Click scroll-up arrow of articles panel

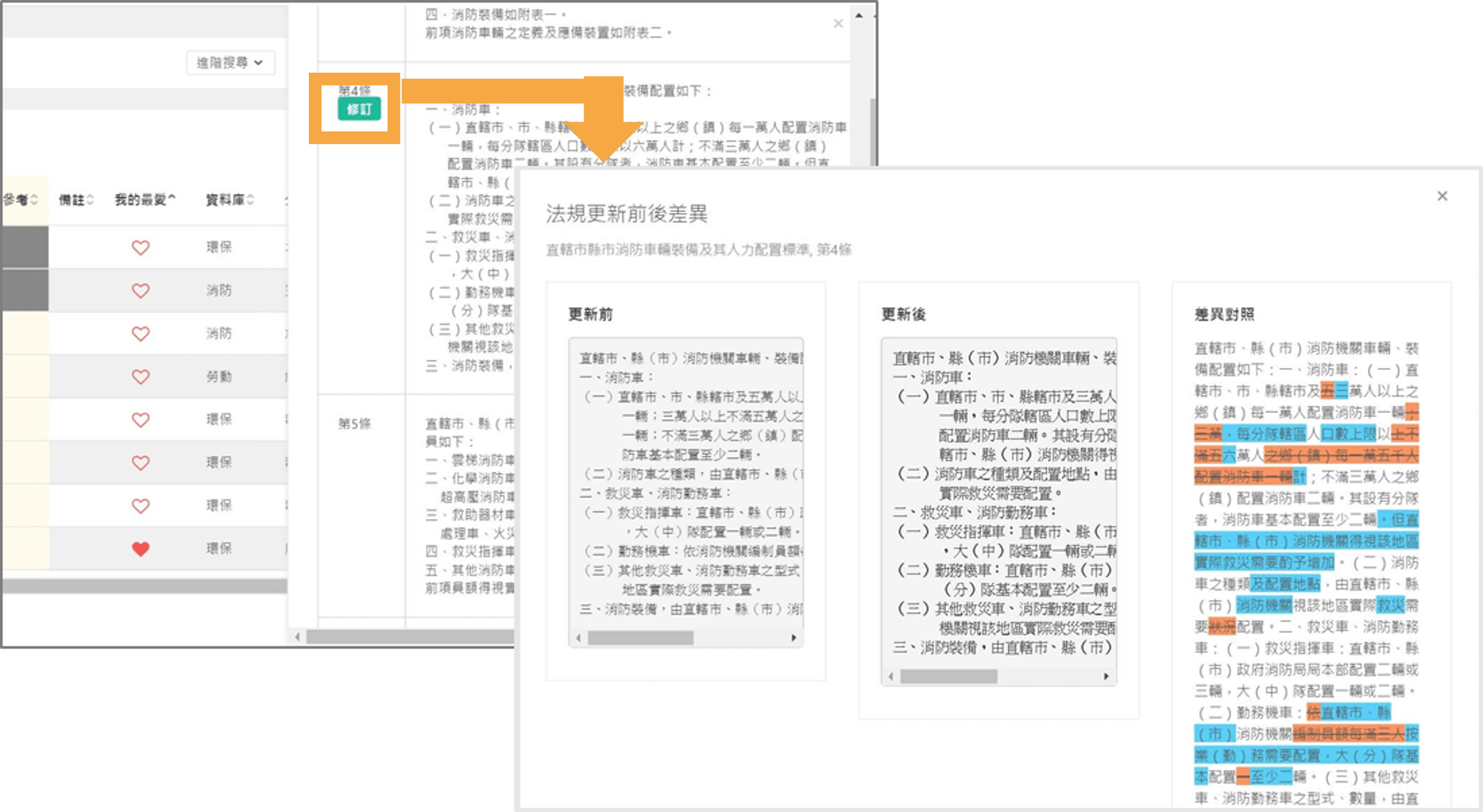(x=859, y=15)
